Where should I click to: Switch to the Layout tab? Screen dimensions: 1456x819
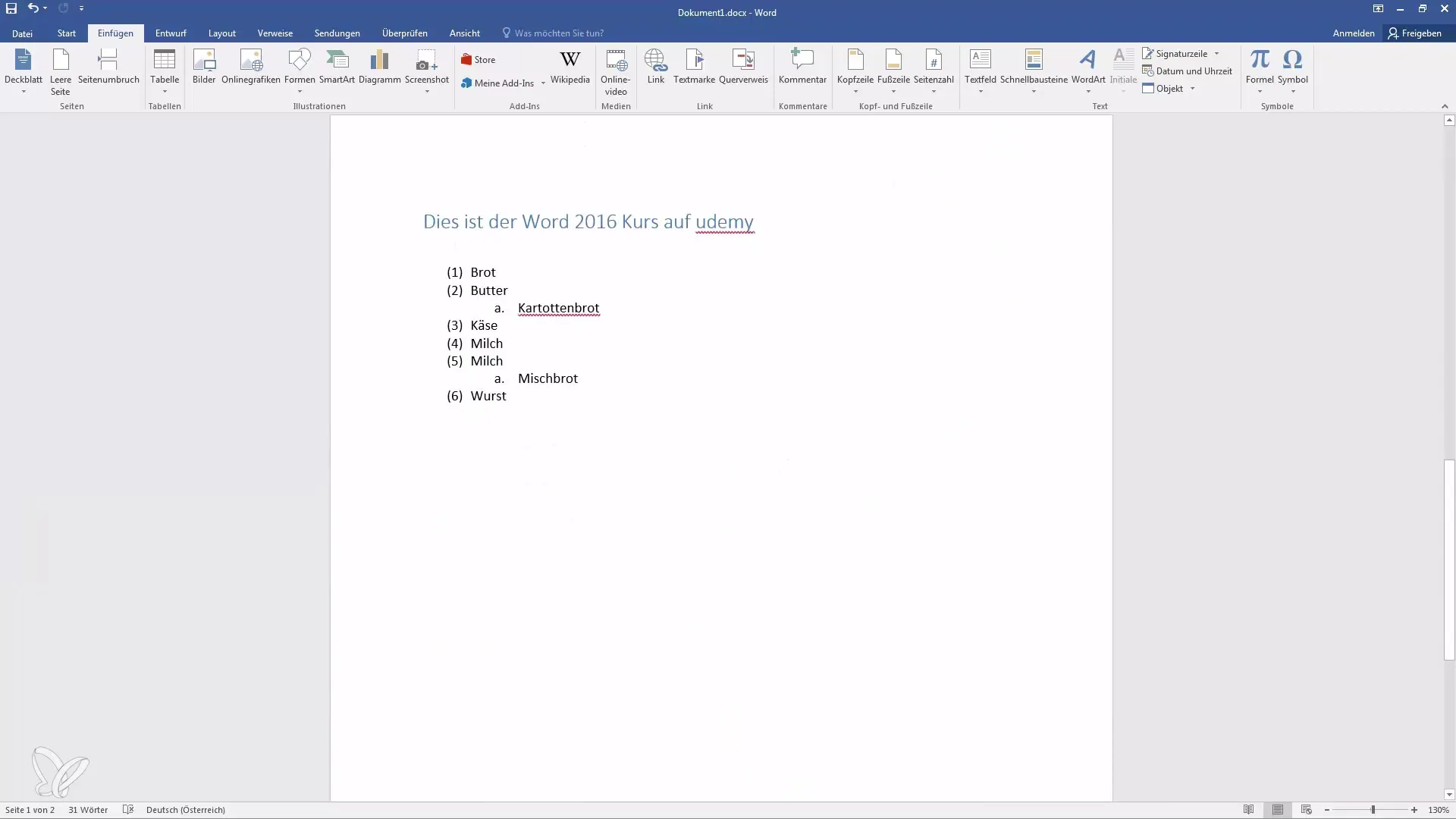222,33
